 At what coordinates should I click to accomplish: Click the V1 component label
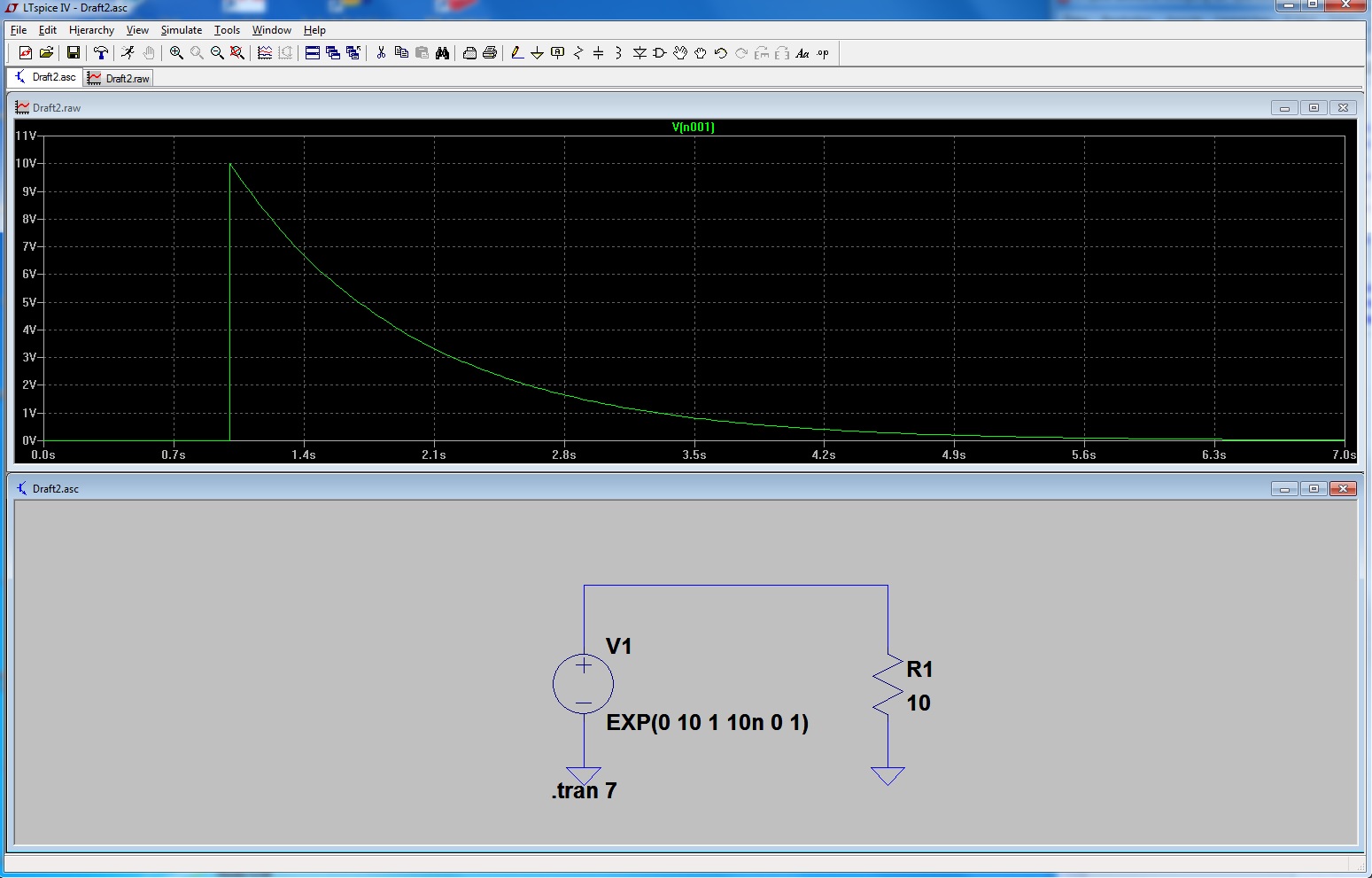618,647
